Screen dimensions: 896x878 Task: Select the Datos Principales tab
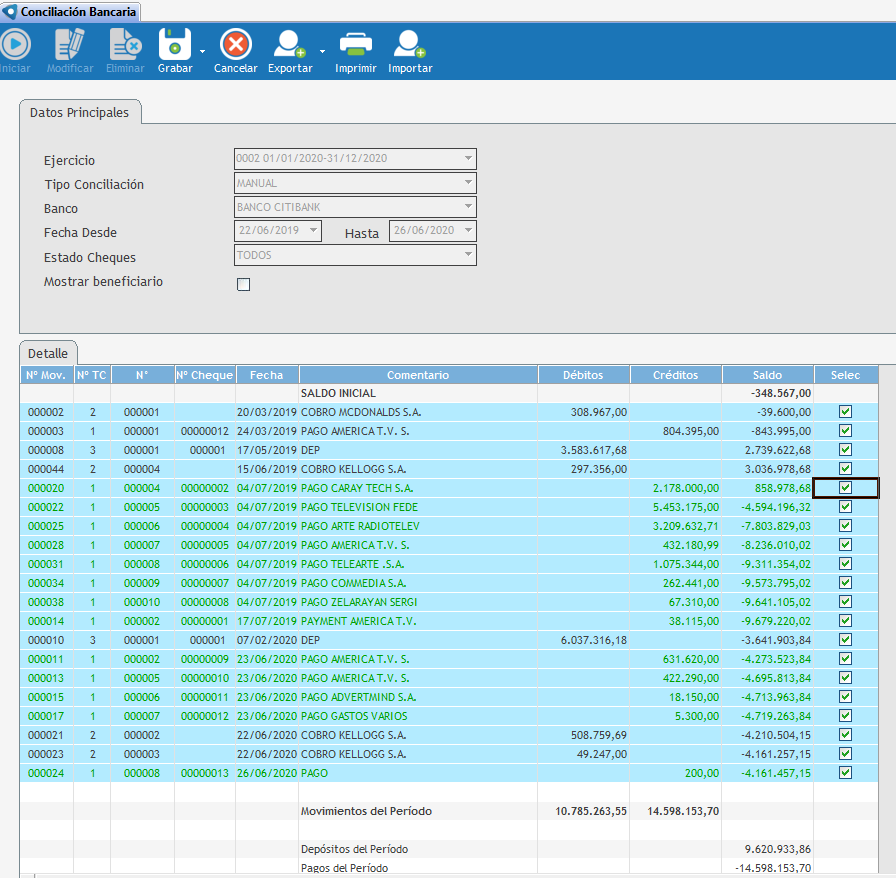pos(80,113)
